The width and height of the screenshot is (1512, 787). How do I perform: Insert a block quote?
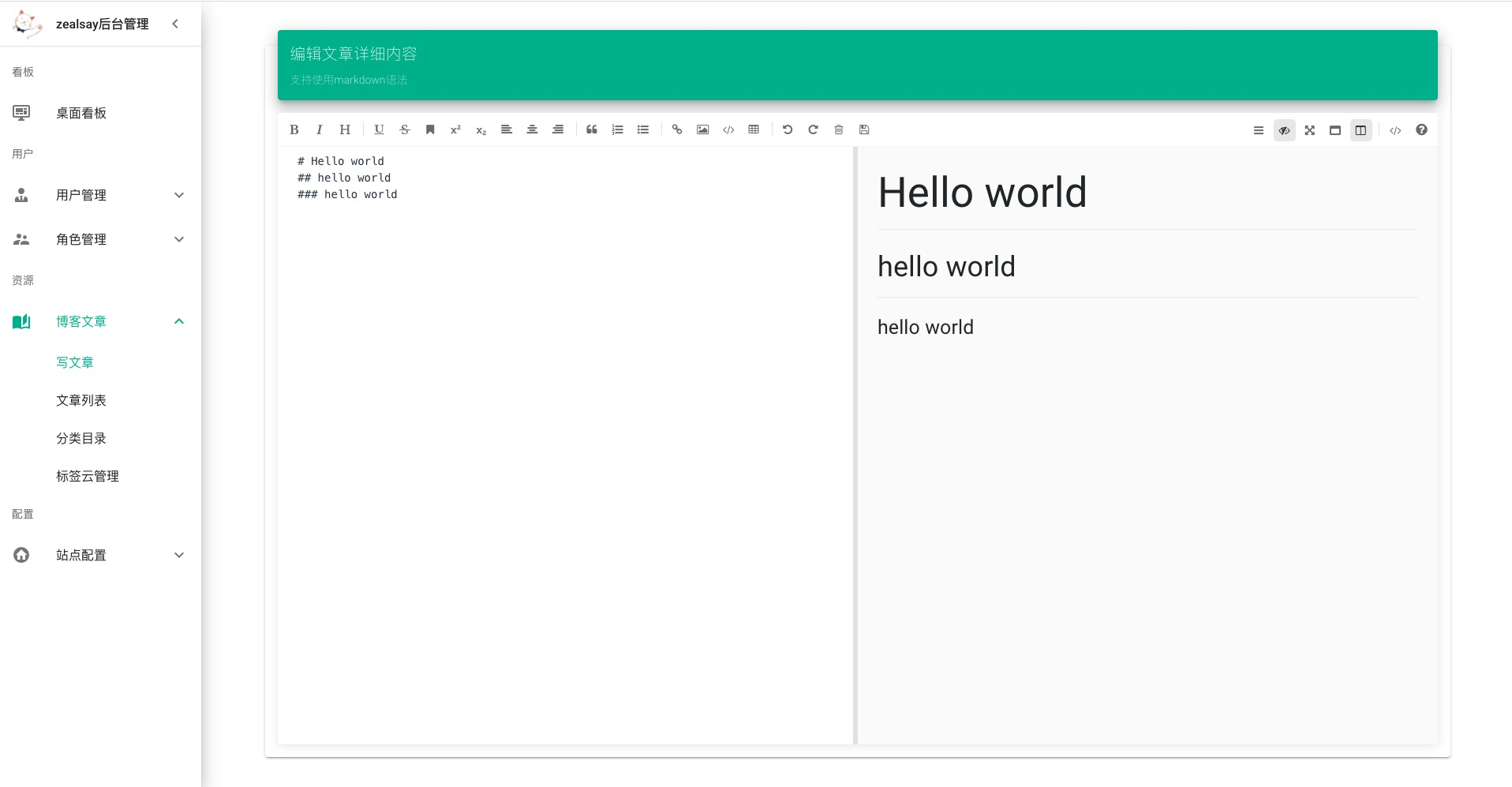click(x=592, y=129)
